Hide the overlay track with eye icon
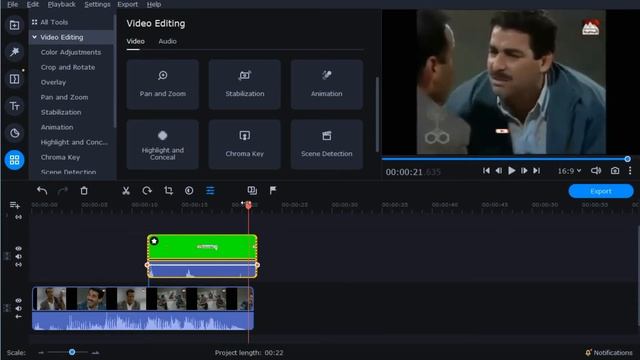Image resolution: width=640 pixels, height=360 pixels. coord(18,248)
